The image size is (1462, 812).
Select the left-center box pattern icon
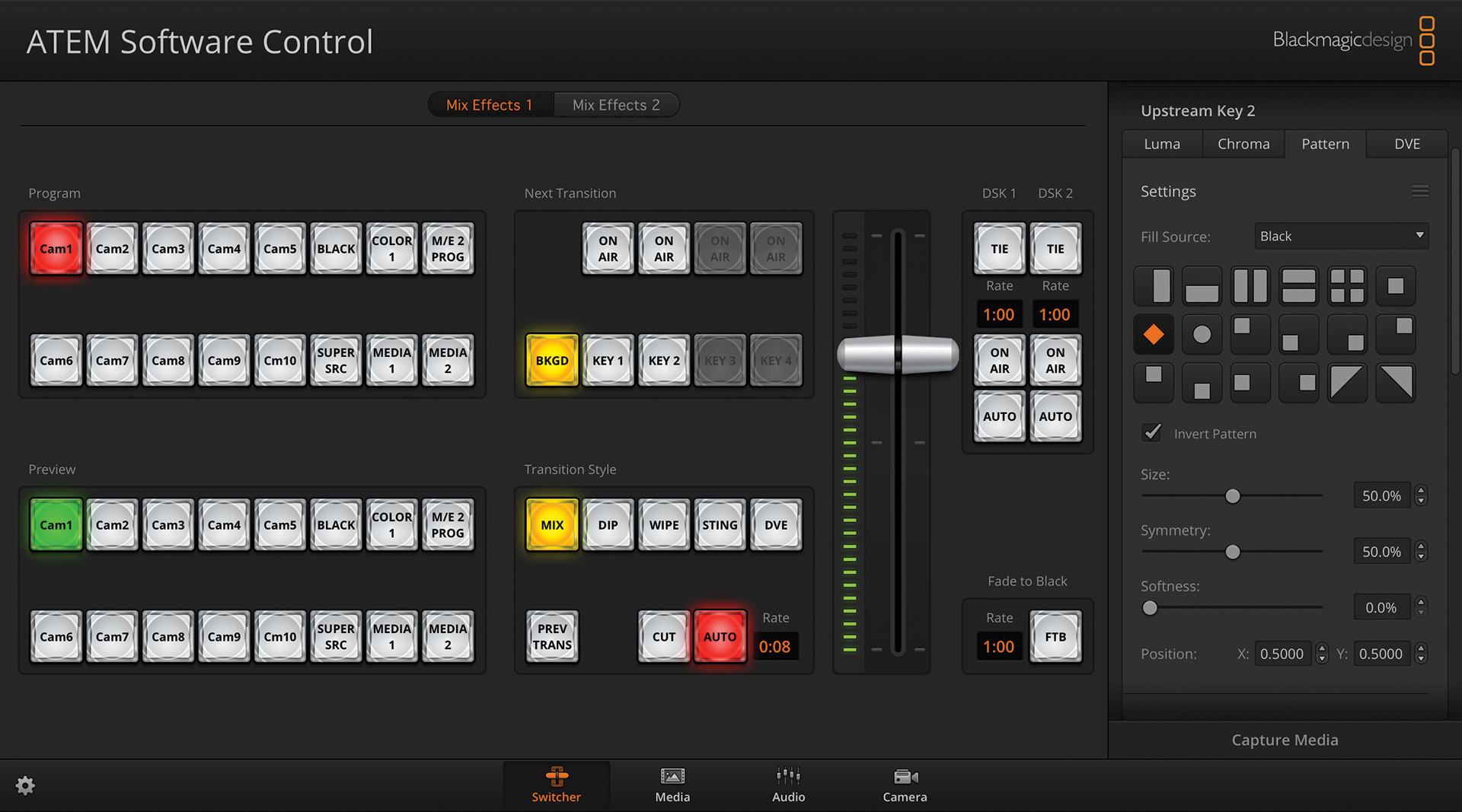(x=1250, y=382)
